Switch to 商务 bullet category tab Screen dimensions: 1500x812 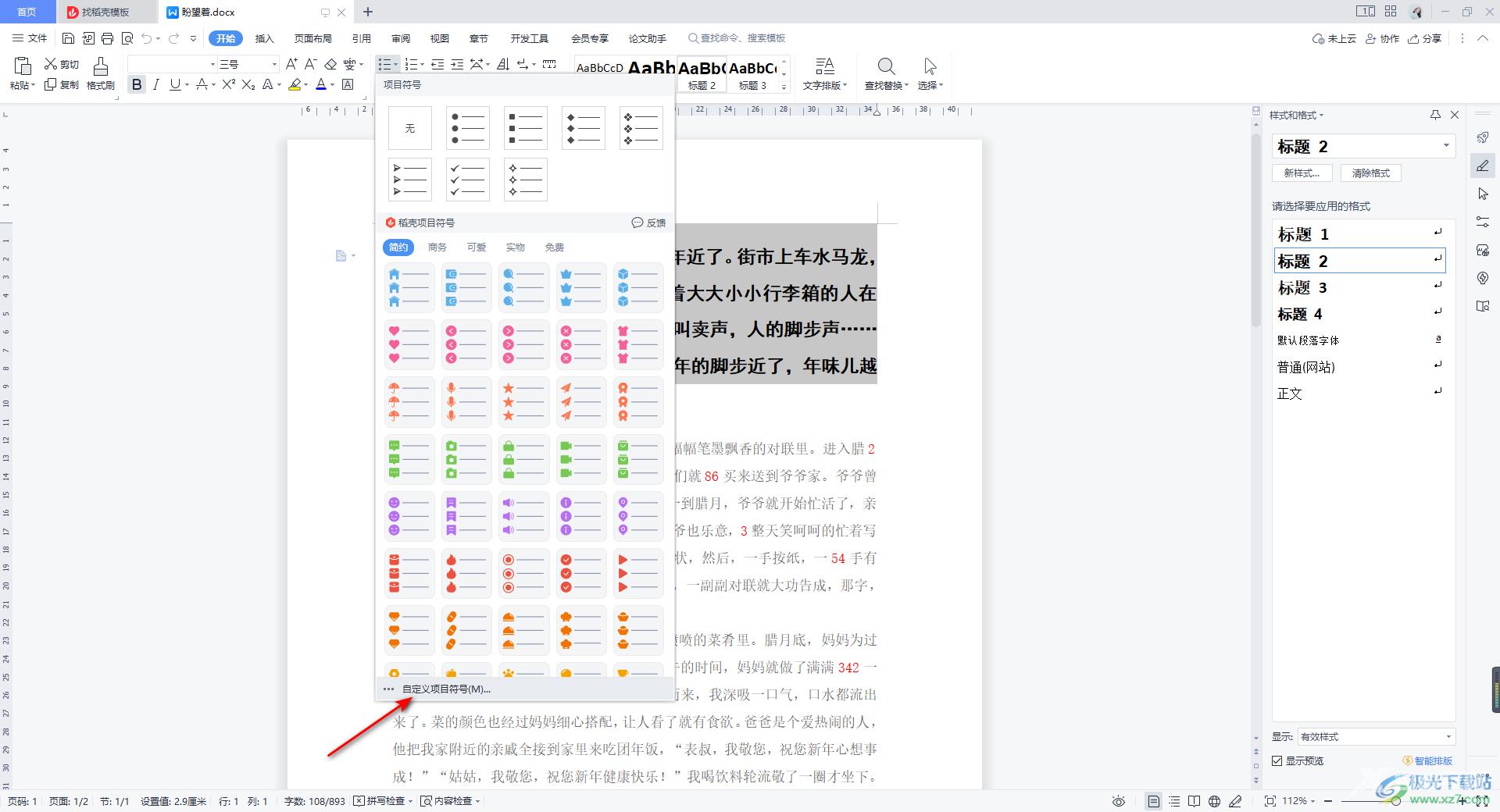tap(437, 248)
